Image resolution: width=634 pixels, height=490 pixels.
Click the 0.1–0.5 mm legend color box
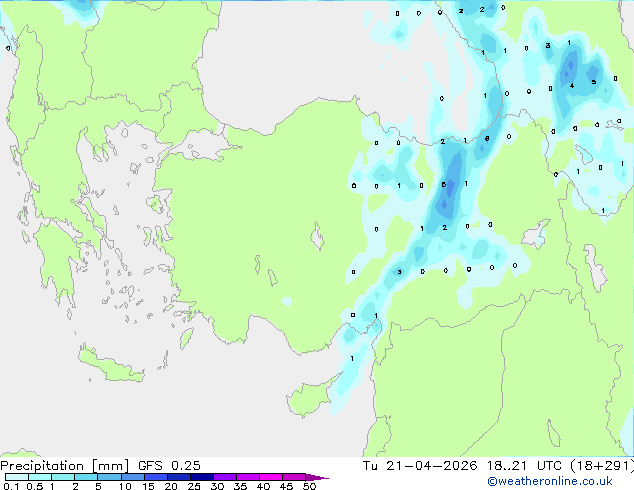pos(17,477)
